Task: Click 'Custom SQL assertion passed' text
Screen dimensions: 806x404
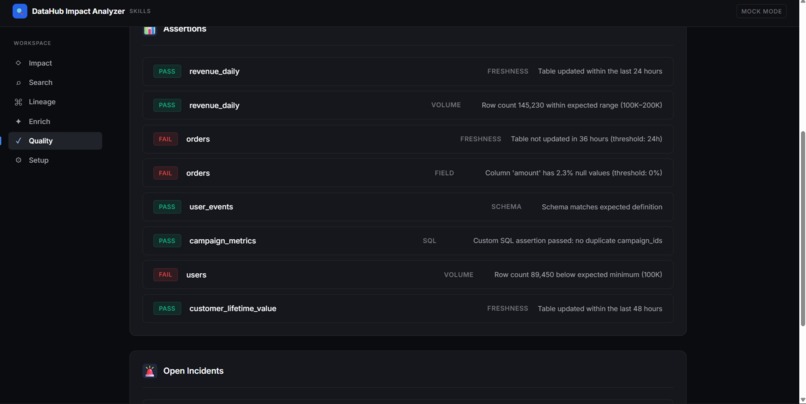Action: pos(567,241)
